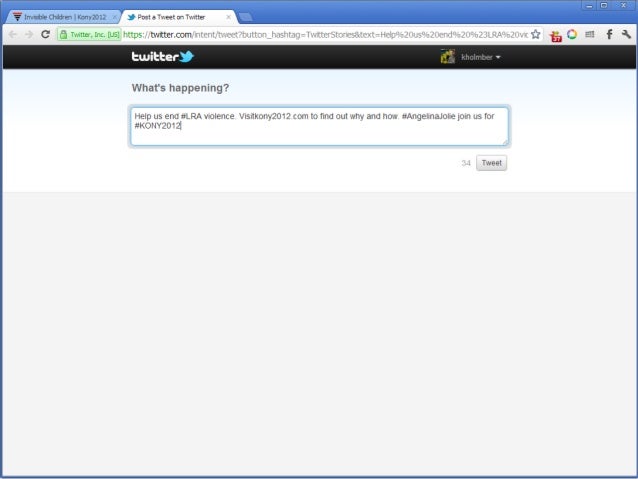
Task: Click the green Twitter, Inc. security padlock
Action: [x=63, y=35]
